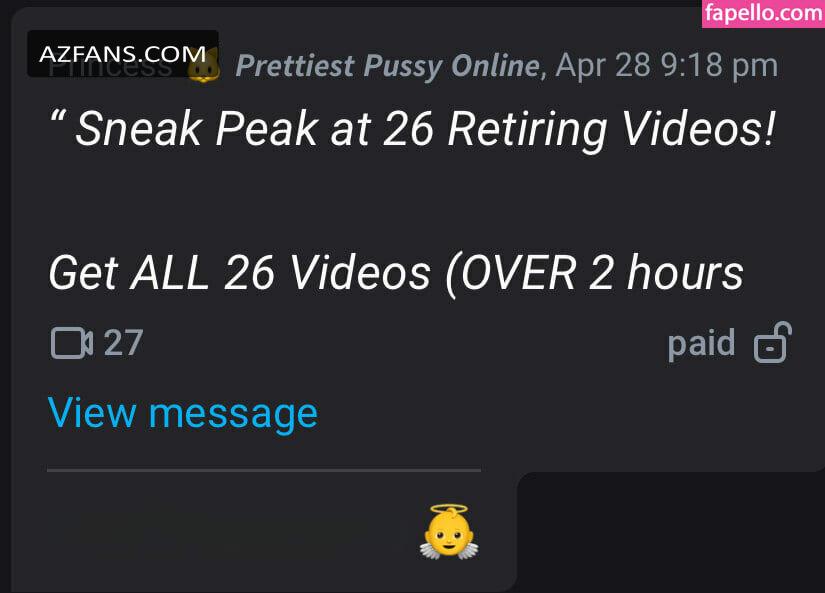The image size is (825, 593).
Task: Click the italic sender display name
Action: [387, 66]
